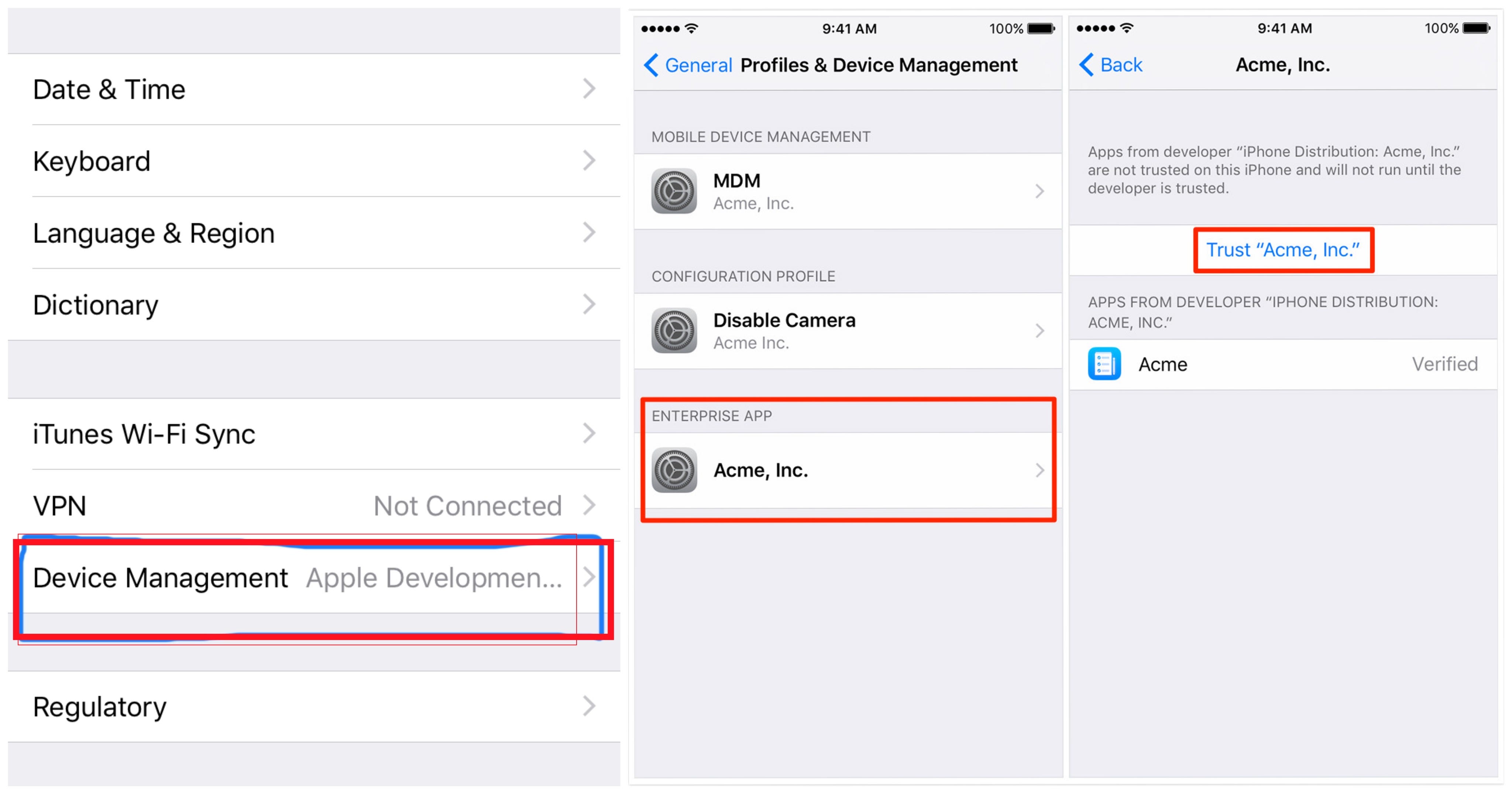Select the Device Management row
The image size is (1512, 794).
click(314, 577)
